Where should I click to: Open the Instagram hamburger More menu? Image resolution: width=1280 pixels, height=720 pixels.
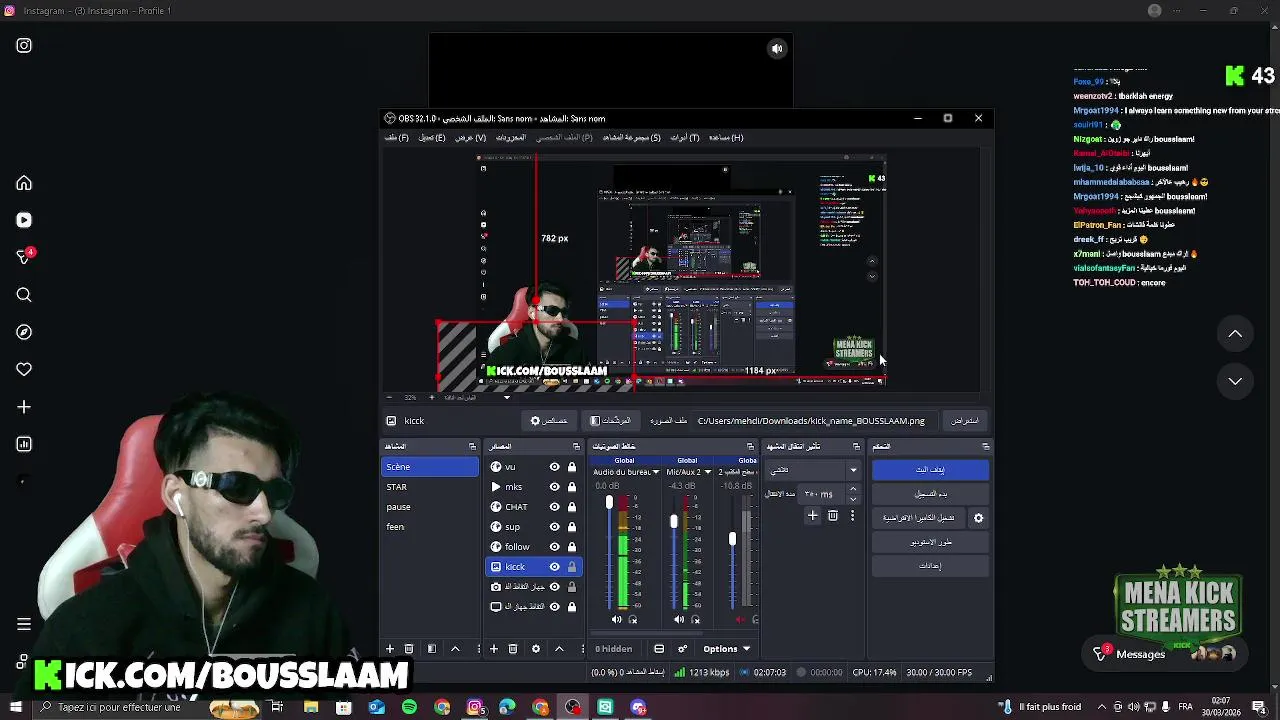24,624
